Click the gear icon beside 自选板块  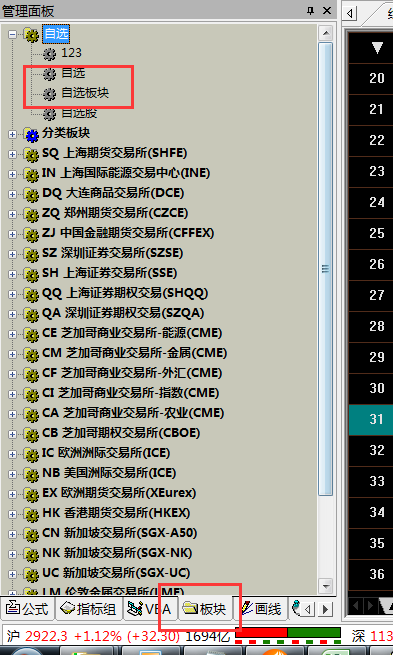pyautogui.click(x=49, y=94)
